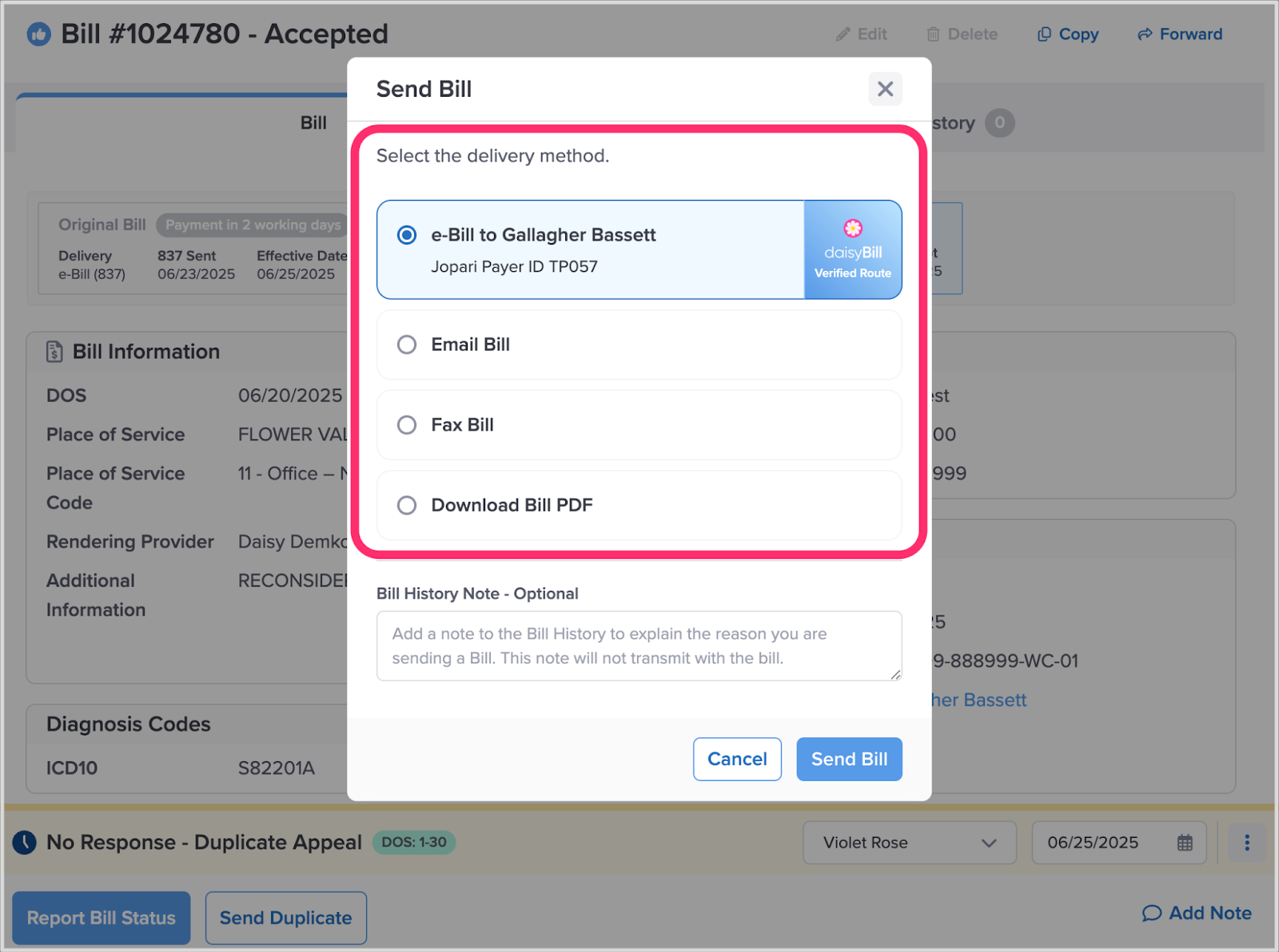Click the 06/25/2025 due date field
This screenshot has height=952, width=1279.
(1119, 842)
